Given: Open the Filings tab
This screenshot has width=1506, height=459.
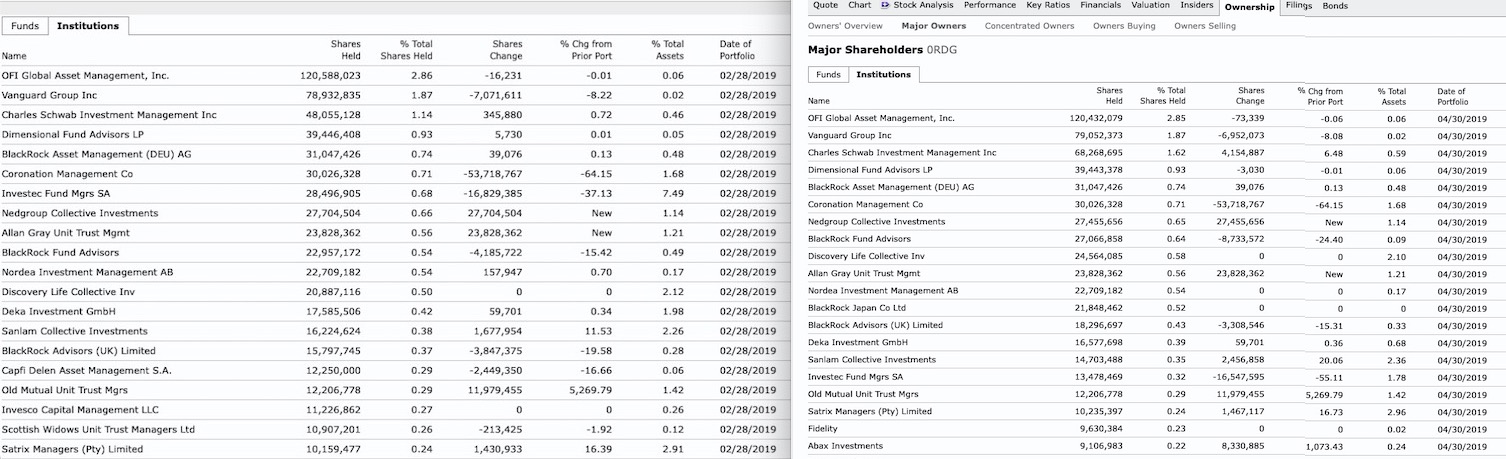Looking at the screenshot, I should 1299,5.
